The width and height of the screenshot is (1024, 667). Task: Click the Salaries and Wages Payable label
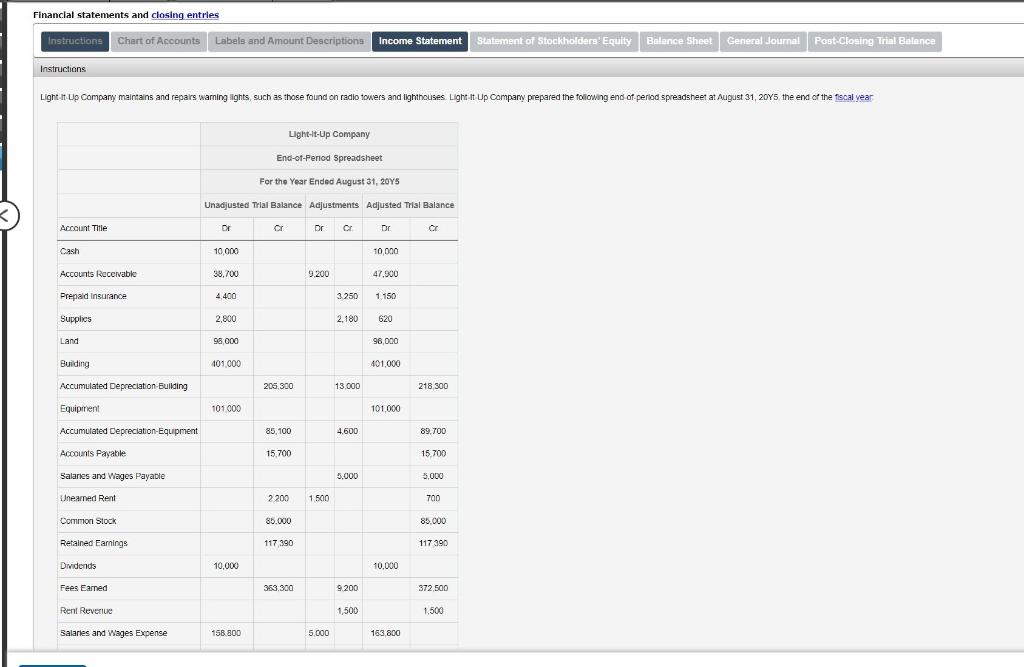coord(112,477)
